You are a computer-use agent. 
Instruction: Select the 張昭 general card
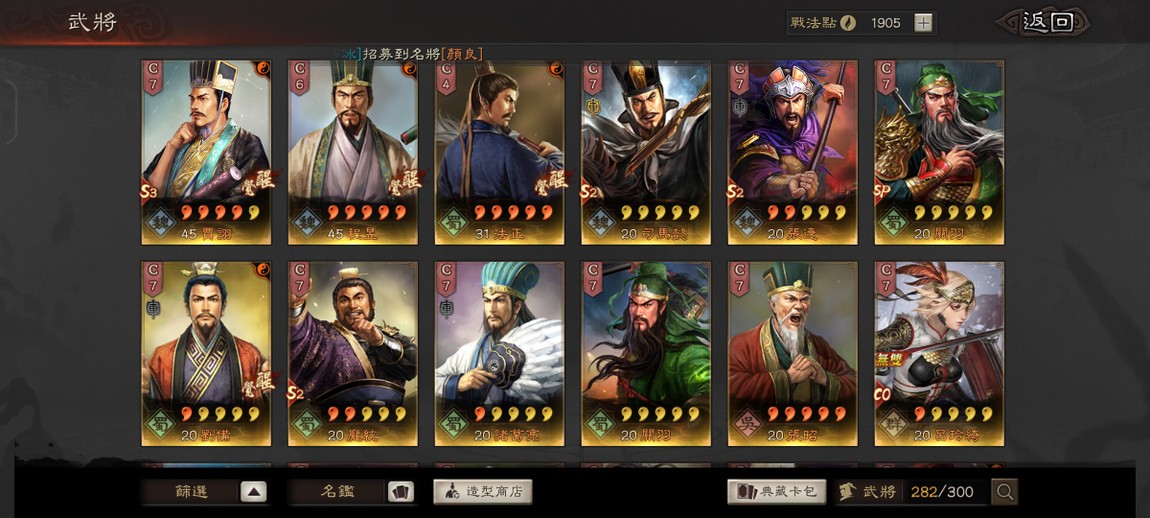coord(793,354)
